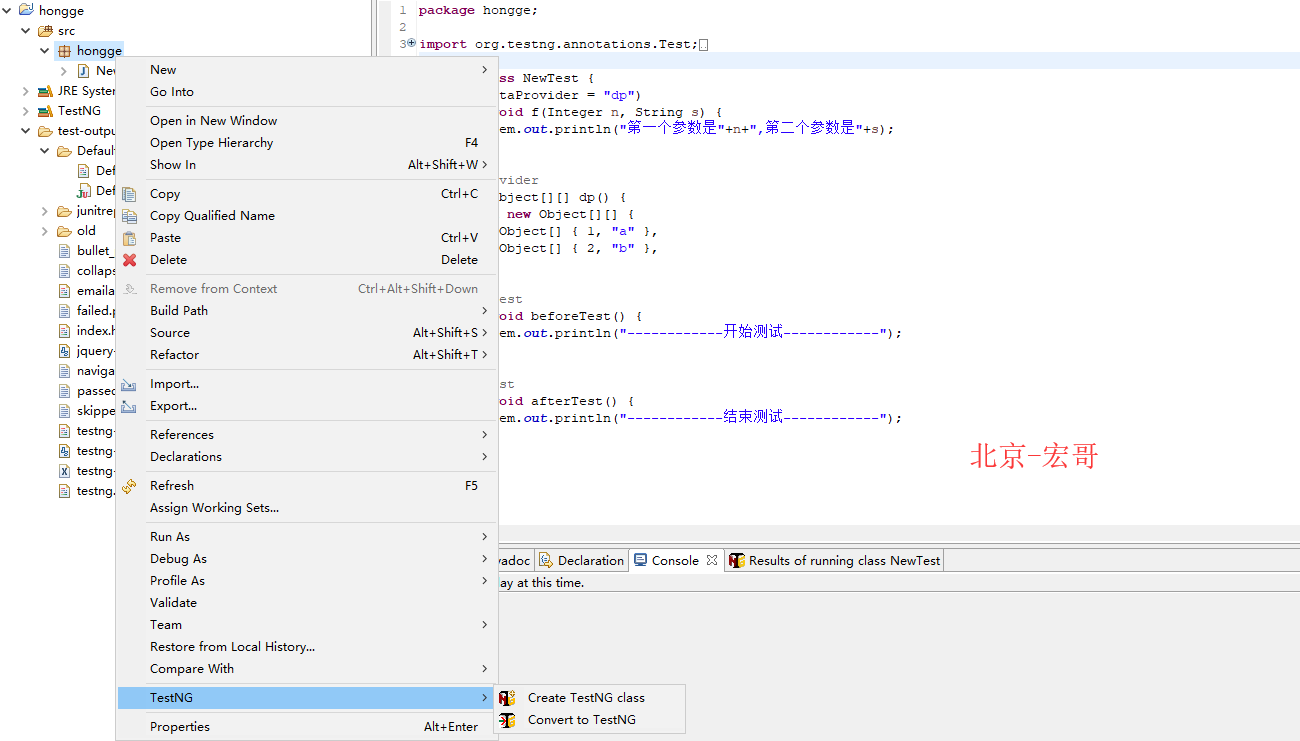The image size is (1300, 741).
Task: Click line 1 'package hongge;' in editor
Action: coord(477,10)
